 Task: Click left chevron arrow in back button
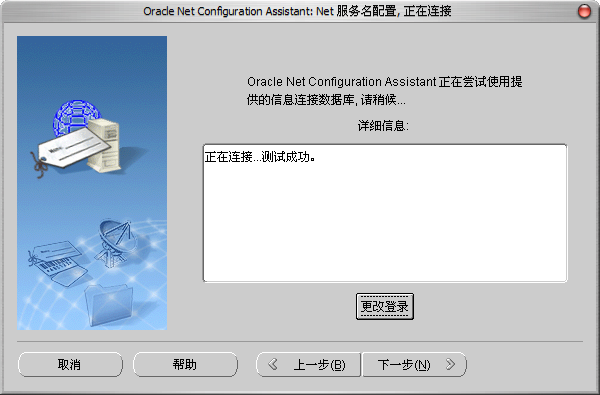pos(273,364)
